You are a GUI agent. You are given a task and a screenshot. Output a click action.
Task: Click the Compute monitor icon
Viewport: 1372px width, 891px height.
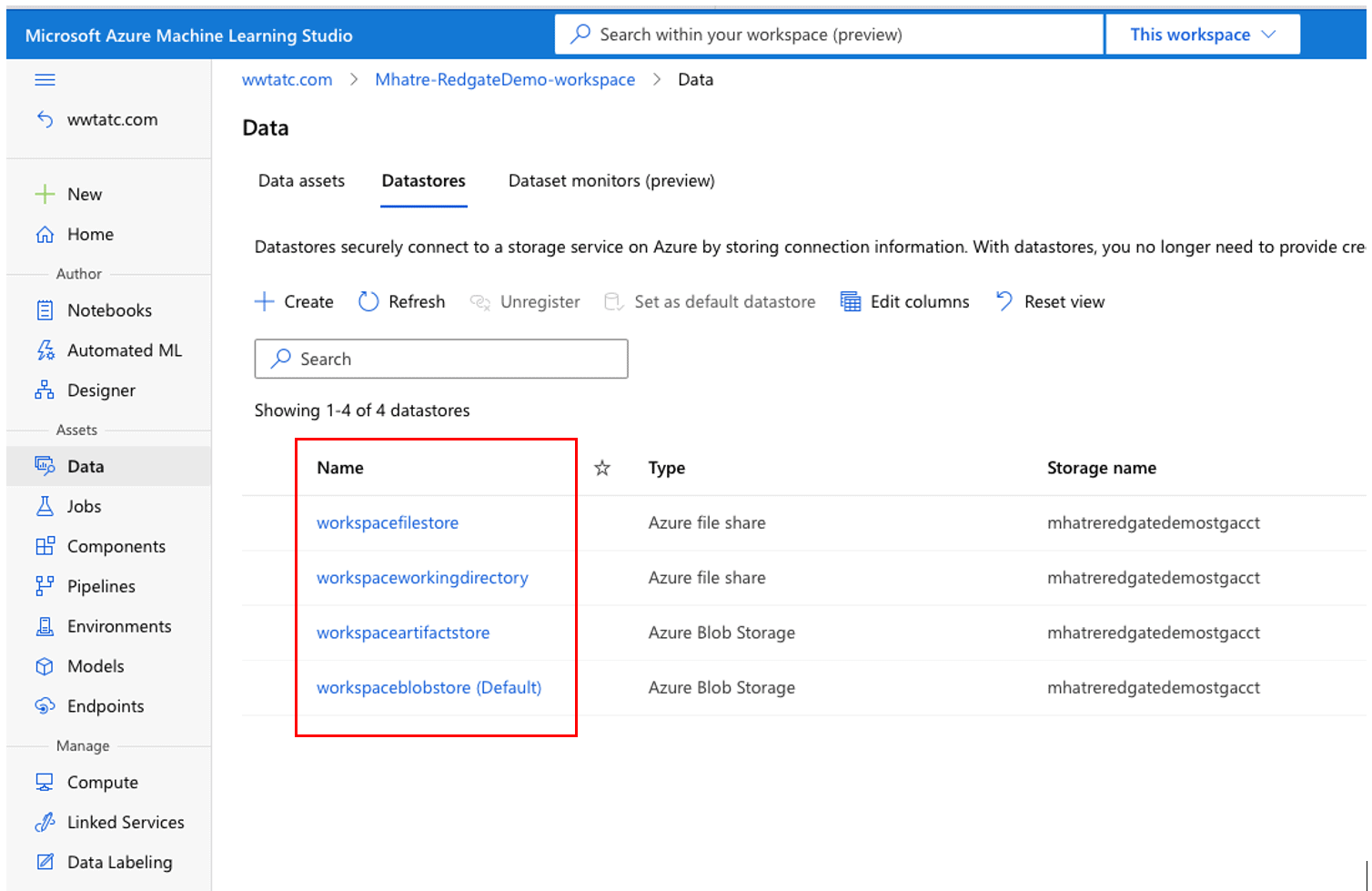pos(45,783)
